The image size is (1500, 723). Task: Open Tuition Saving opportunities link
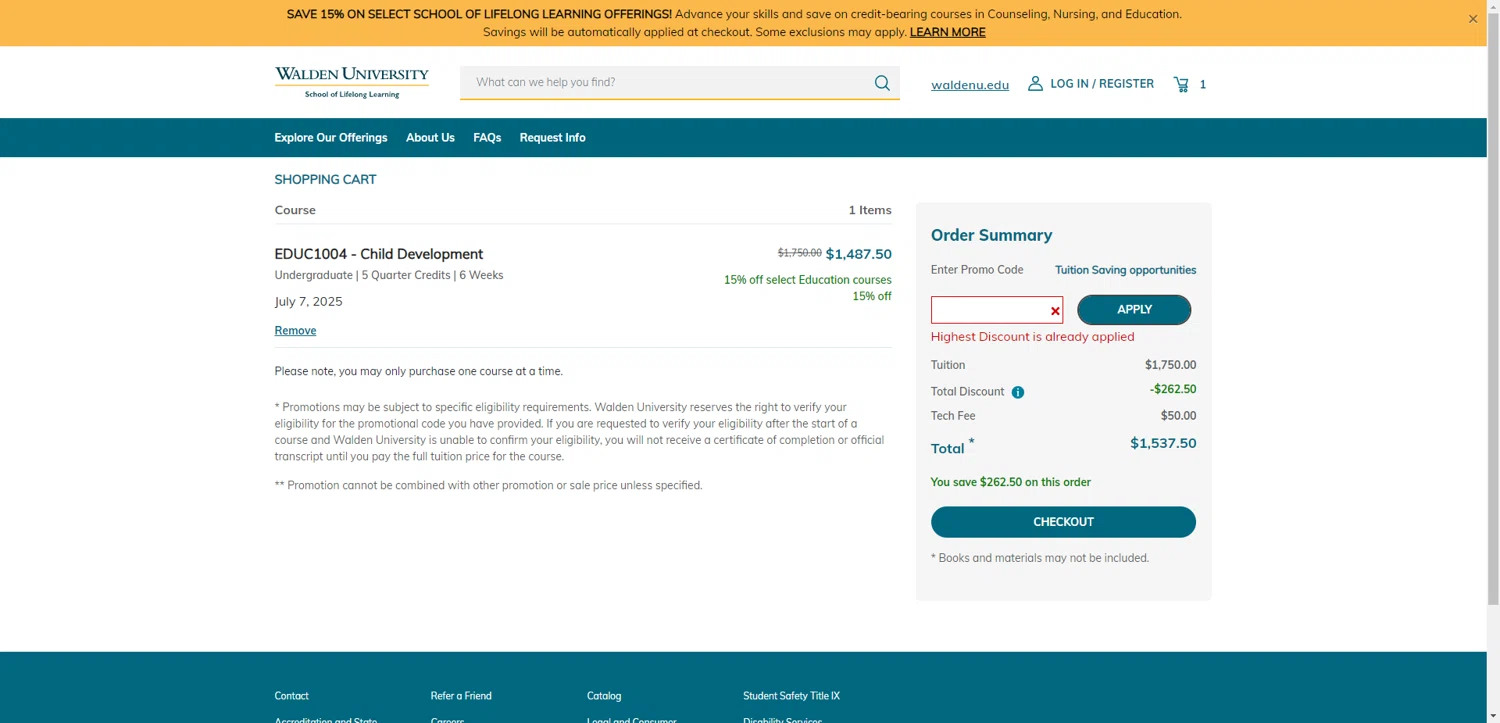point(1125,270)
